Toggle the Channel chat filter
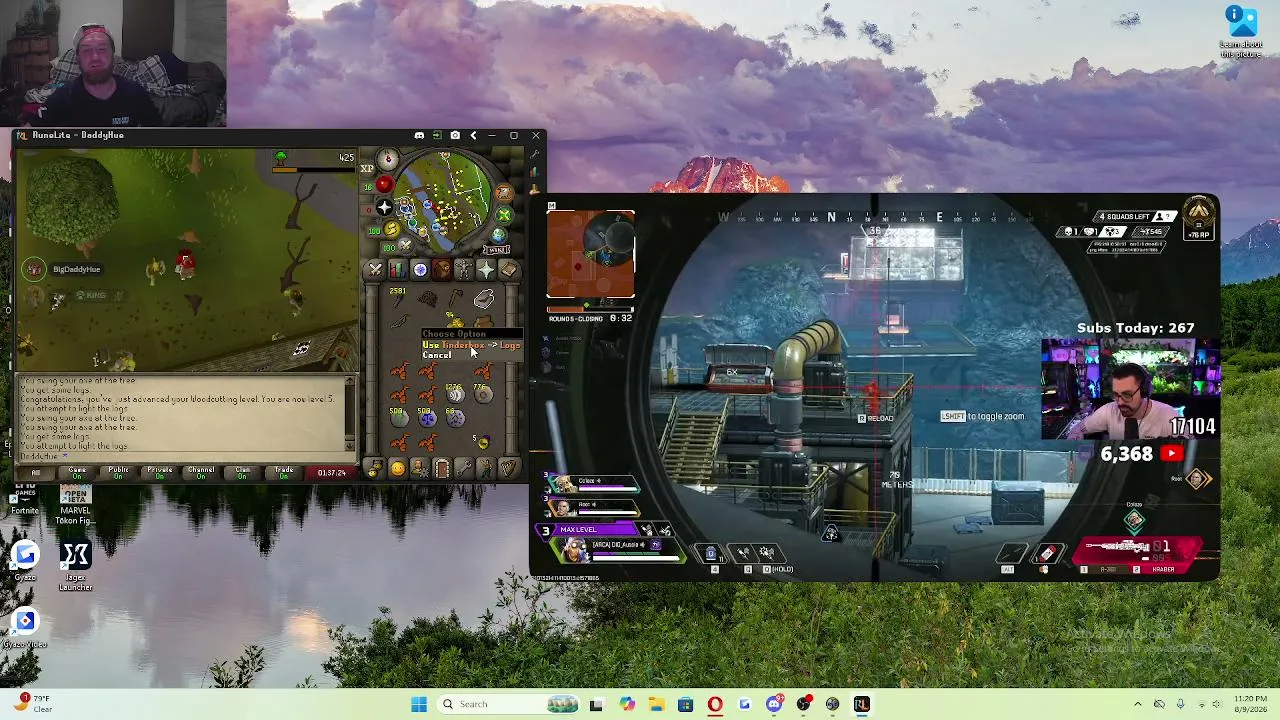Viewport: 1280px width, 720px height. tap(201, 472)
